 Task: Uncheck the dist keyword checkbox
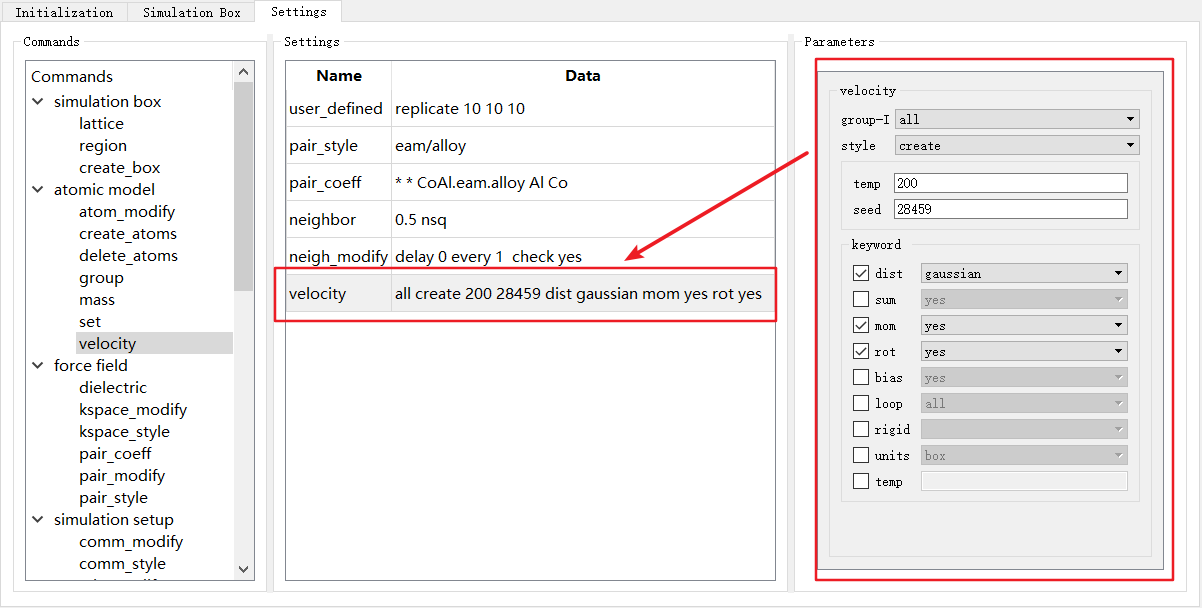tap(861, 273)
